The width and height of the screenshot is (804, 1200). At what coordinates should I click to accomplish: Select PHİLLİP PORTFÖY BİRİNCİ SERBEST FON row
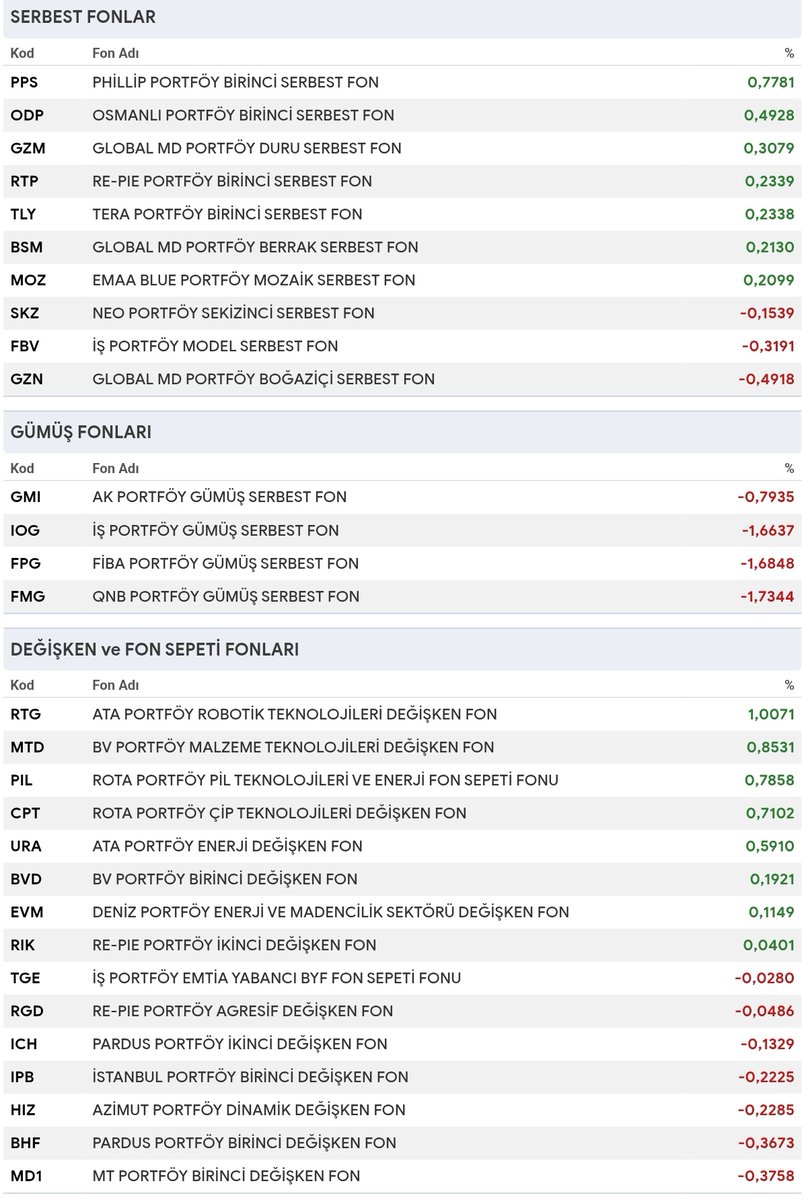(402, 82)
